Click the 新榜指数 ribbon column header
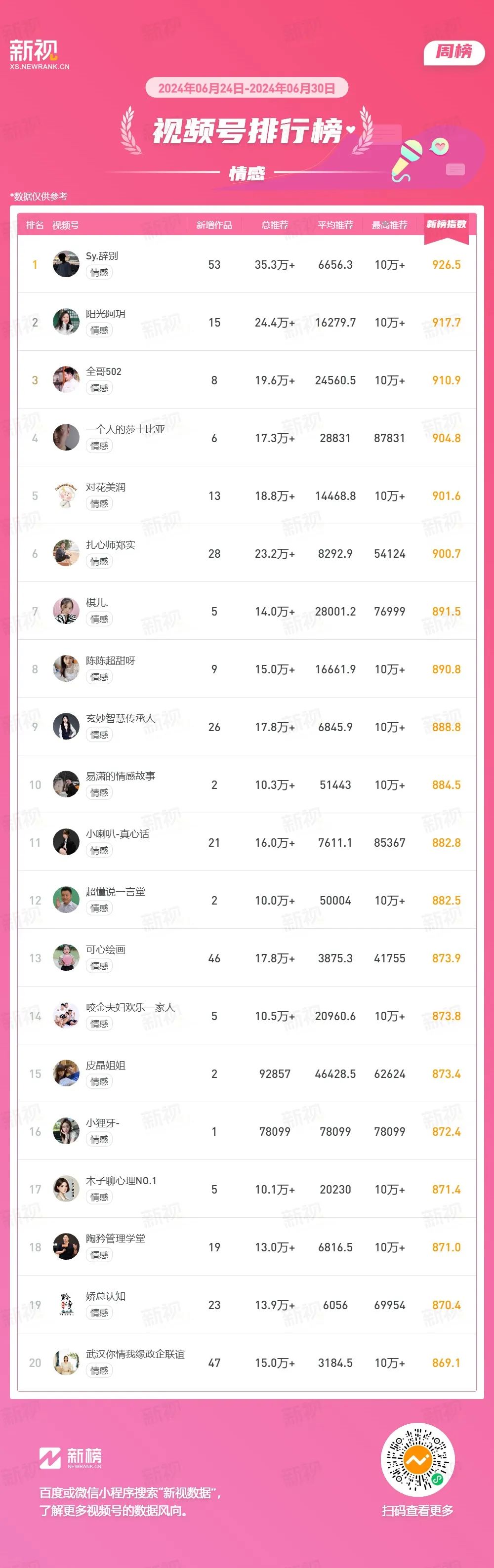 [446, 226]
